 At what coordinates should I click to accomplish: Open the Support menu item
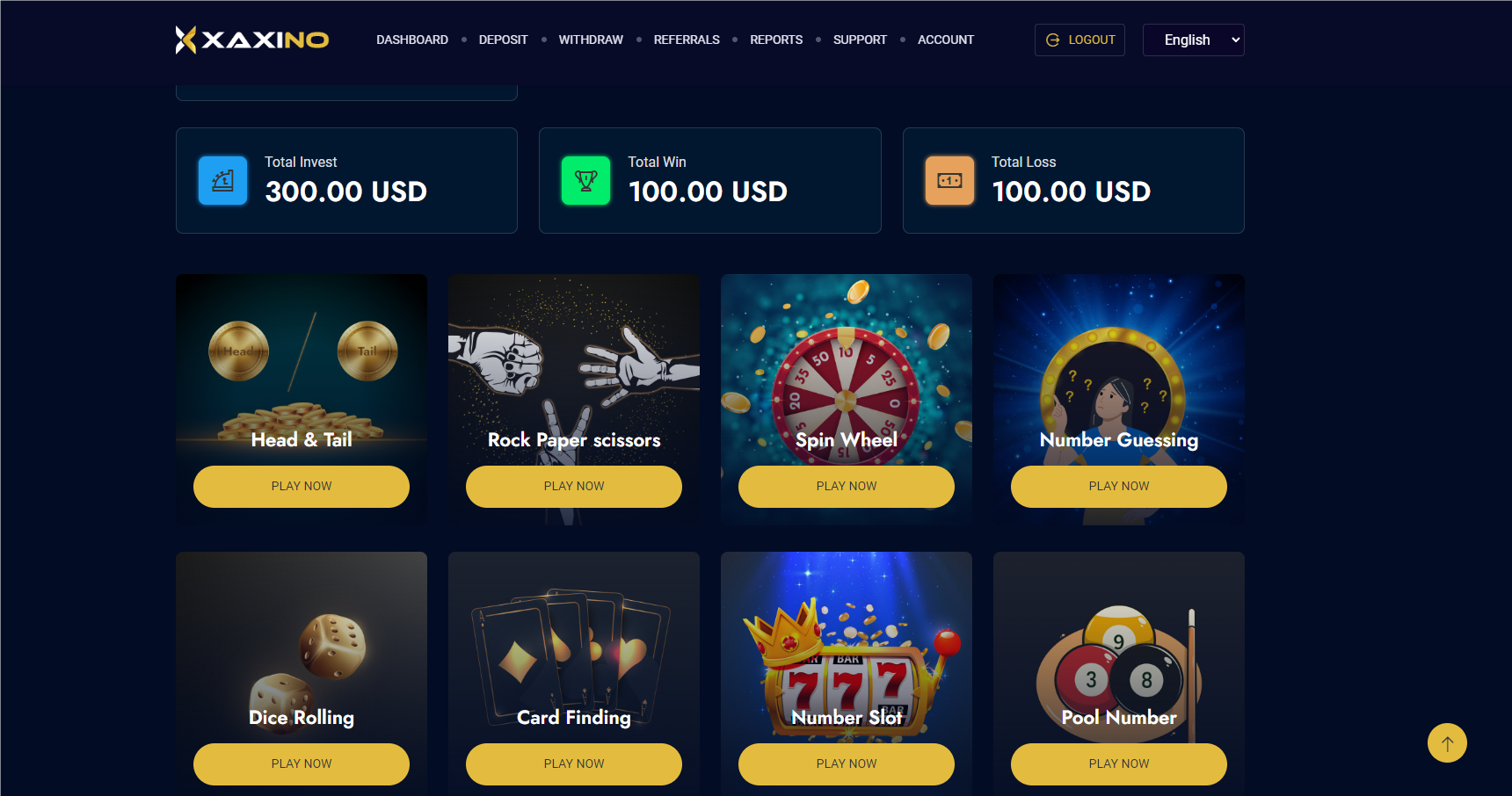click(860, 40)
